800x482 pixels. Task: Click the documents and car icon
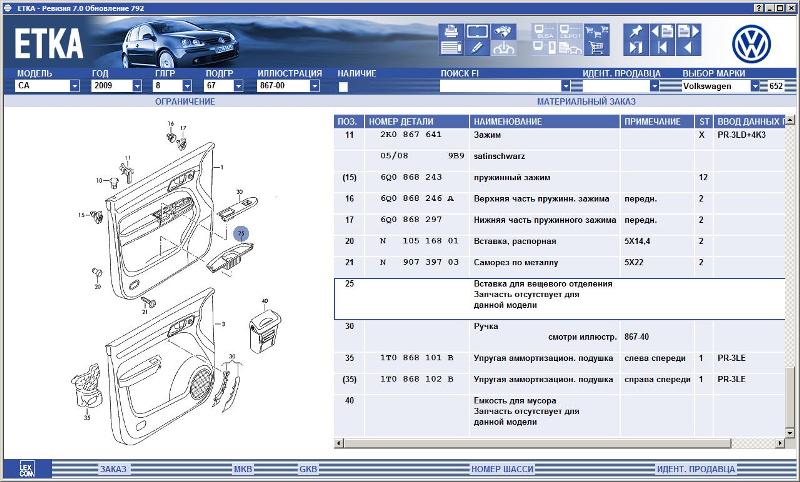coord(570,48)
